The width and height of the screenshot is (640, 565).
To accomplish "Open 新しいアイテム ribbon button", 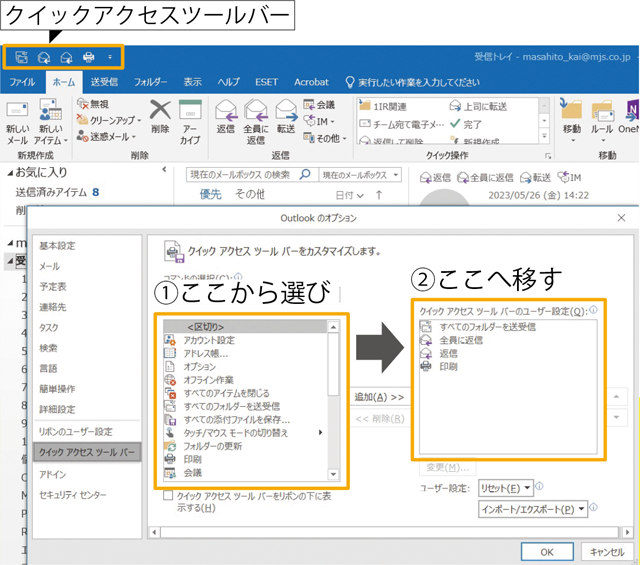I will (x=51, y=122).
